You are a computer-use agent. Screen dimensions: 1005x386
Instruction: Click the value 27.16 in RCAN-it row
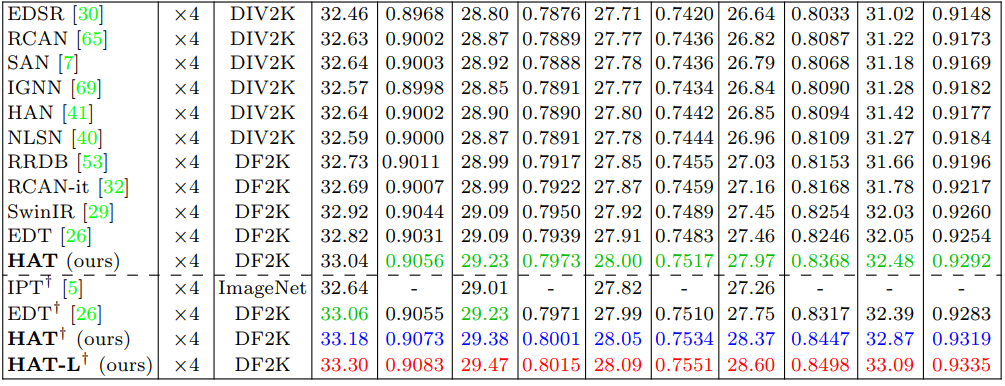click(751, 187)
